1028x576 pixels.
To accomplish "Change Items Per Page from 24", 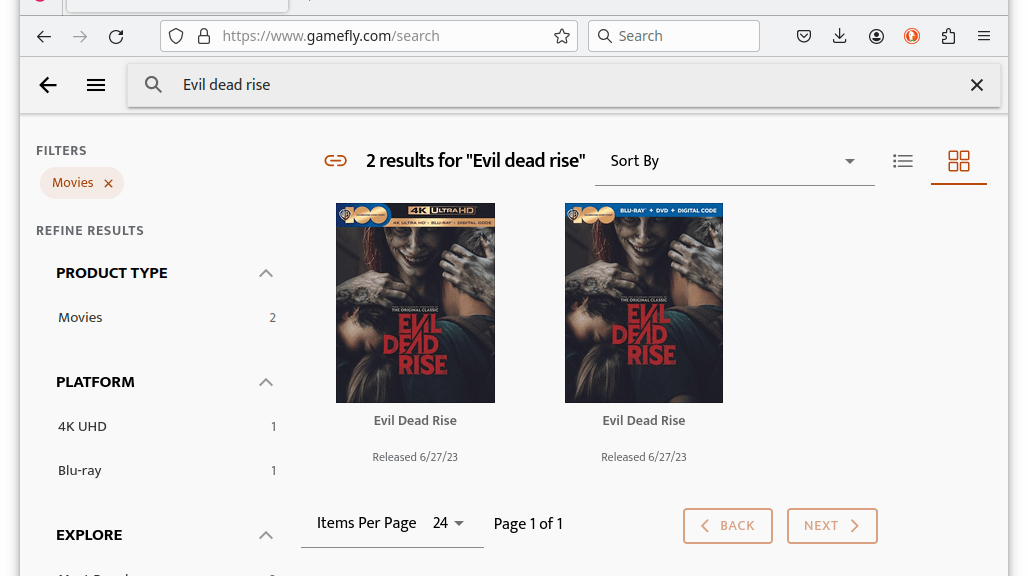I will 448,523.
